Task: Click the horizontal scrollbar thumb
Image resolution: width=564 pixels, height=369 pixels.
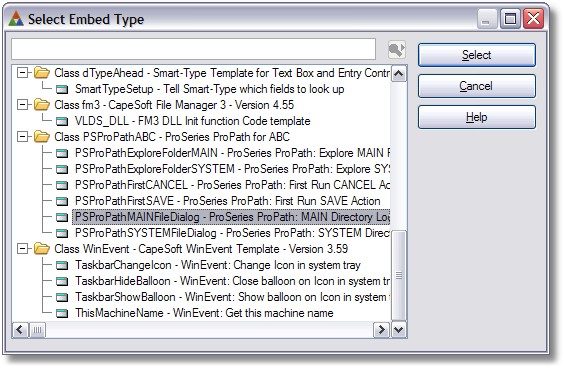Action: pos(37,330)
